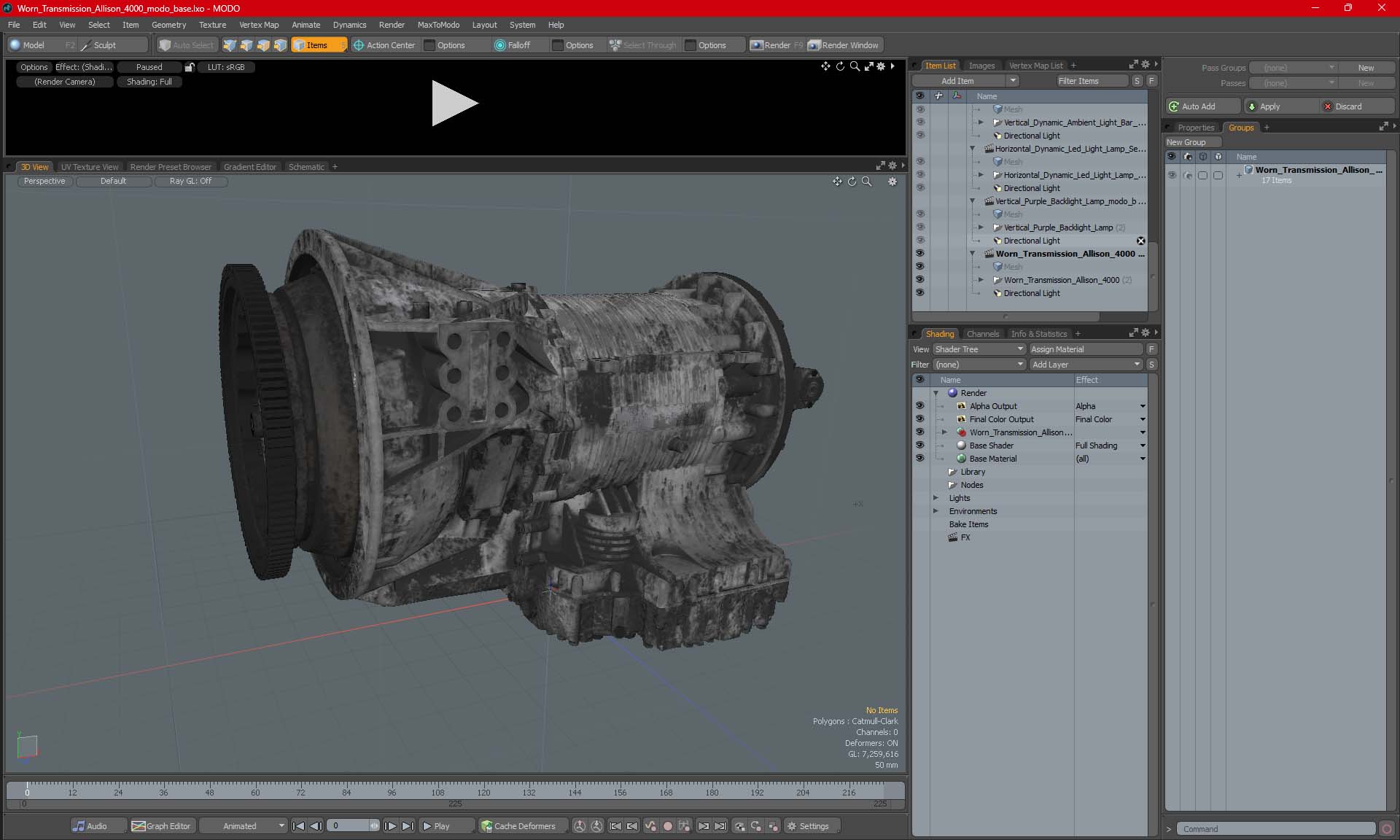
Task: Click New Group button
Action: pos(1193,142)
